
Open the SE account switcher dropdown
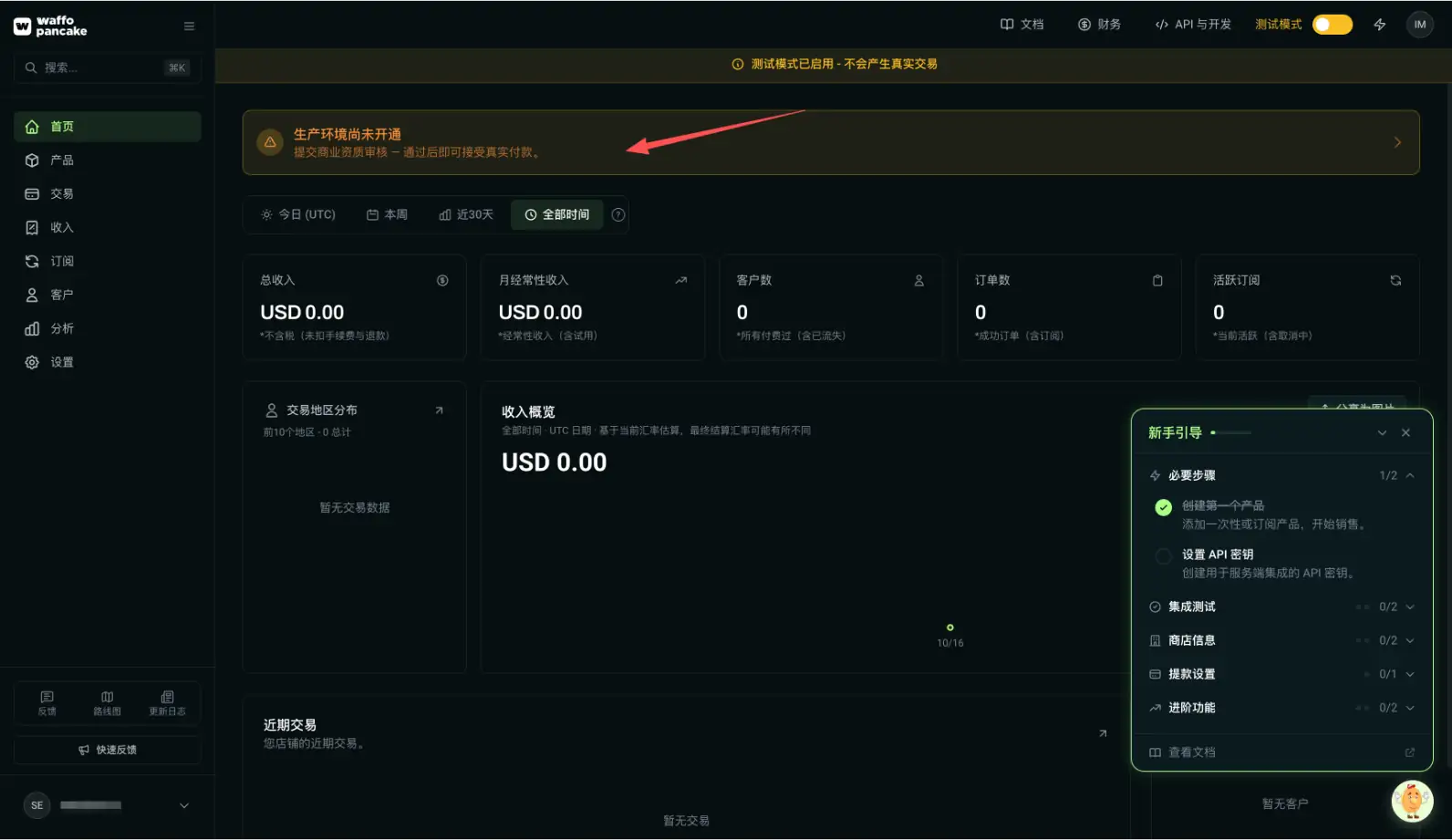[108, 805]
